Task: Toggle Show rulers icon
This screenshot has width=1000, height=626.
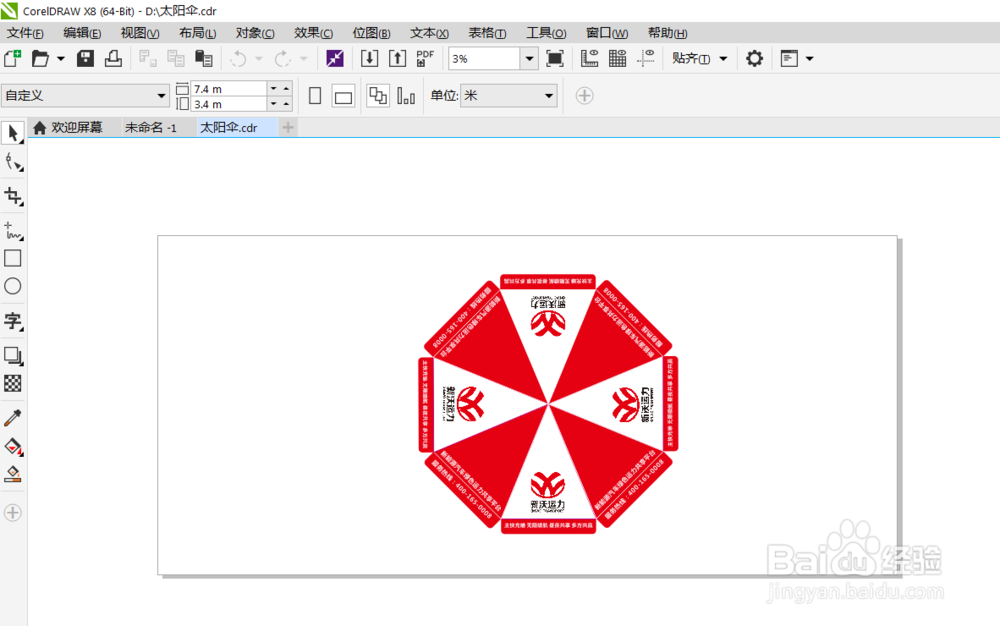Action: click(589, 59)
